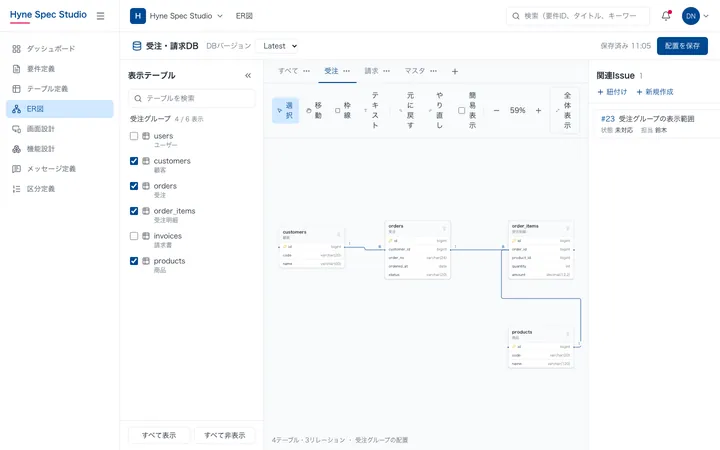Screen dimensions: 720x450
Task: Switch to the 請求 tab
Action: 371,71
